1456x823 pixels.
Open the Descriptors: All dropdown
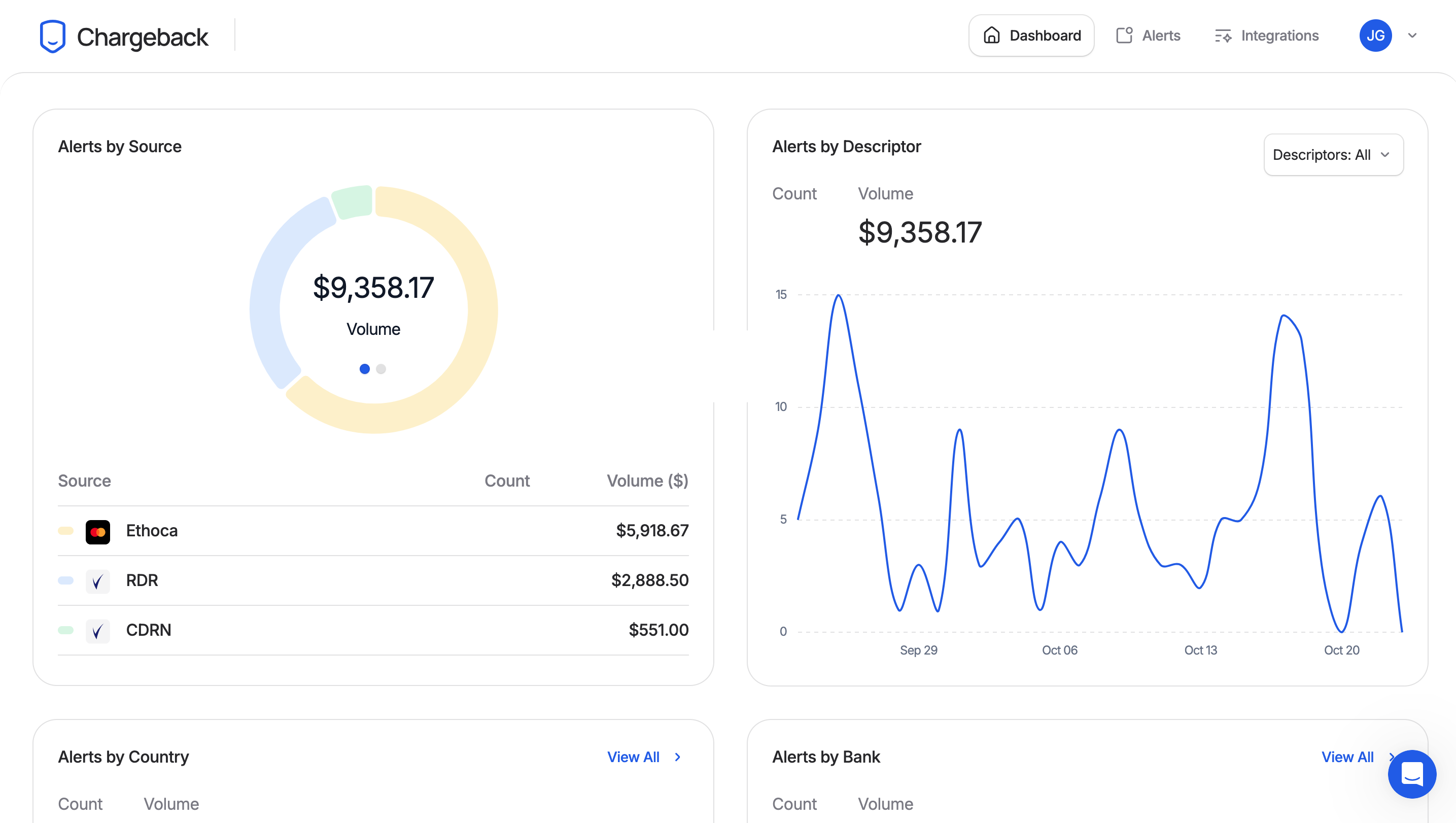pyautogui.click(x=1333, y=155)
